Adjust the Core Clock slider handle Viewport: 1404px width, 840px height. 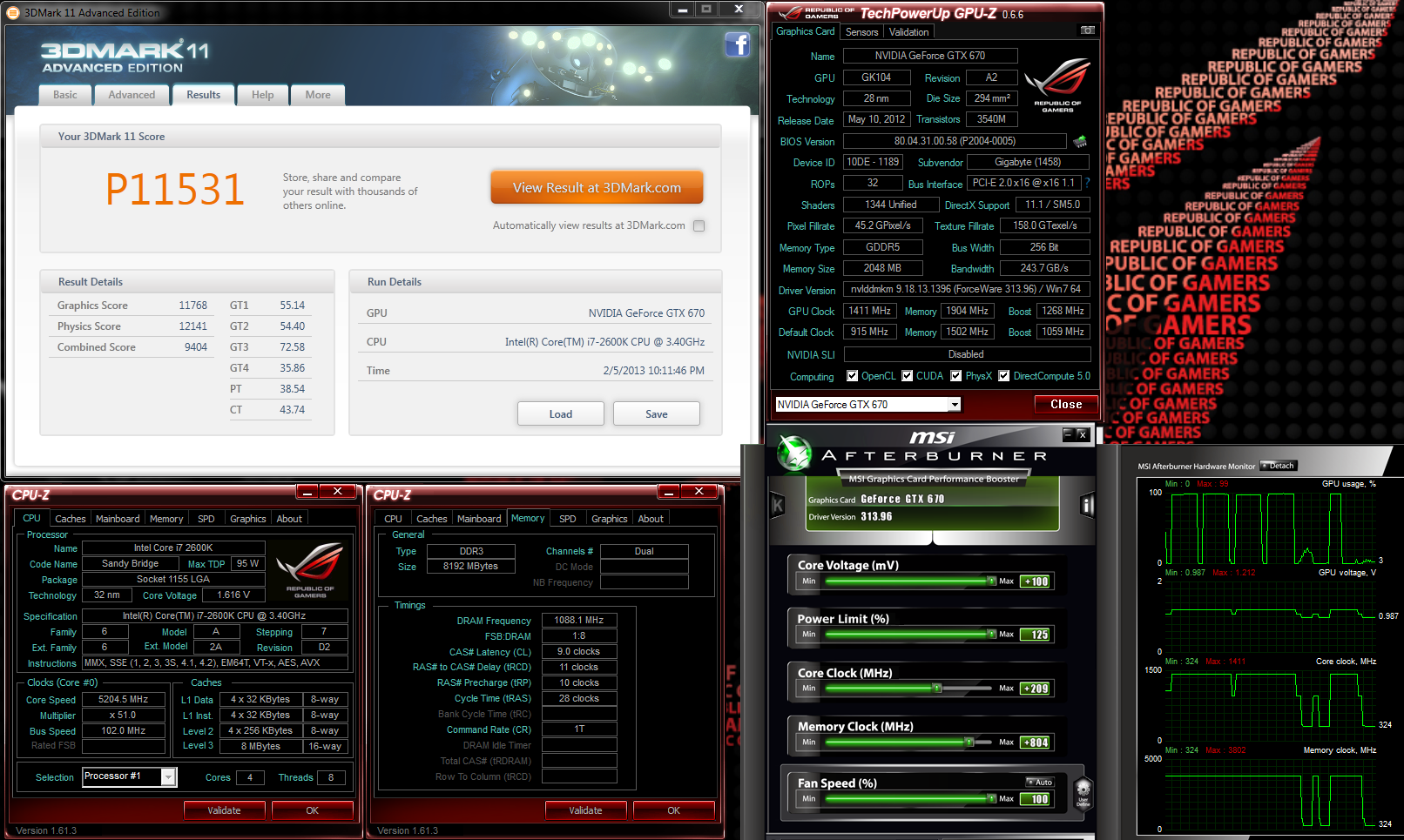tap(937, 689)
